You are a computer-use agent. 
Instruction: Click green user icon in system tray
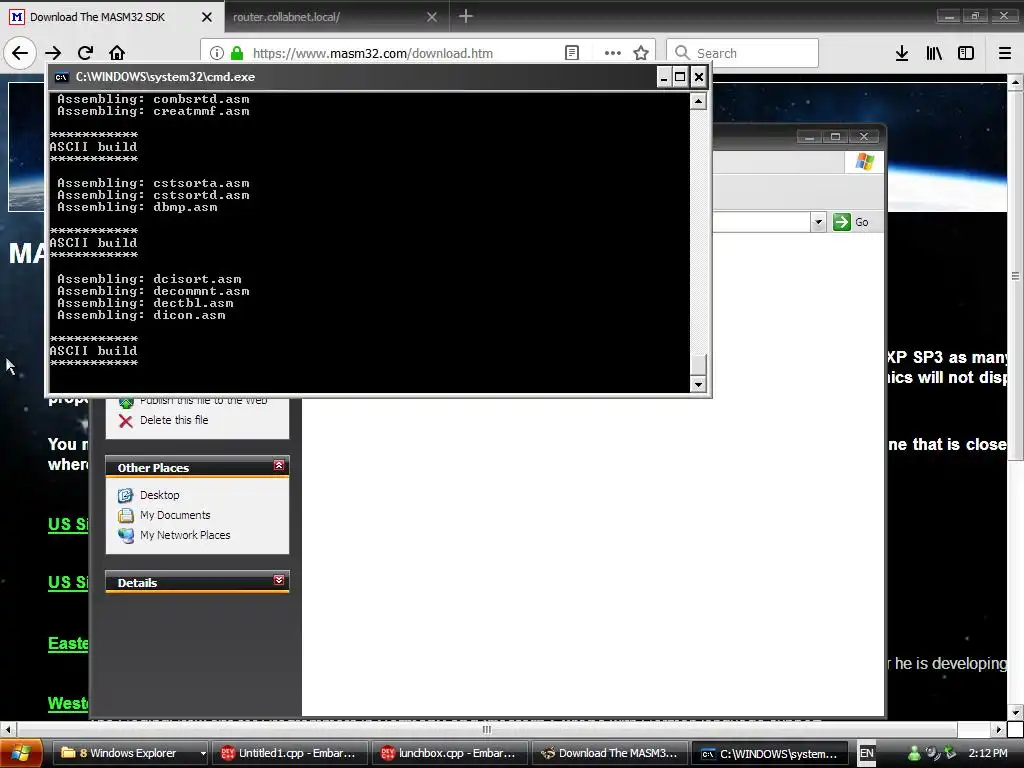click(x=914, y=753)
